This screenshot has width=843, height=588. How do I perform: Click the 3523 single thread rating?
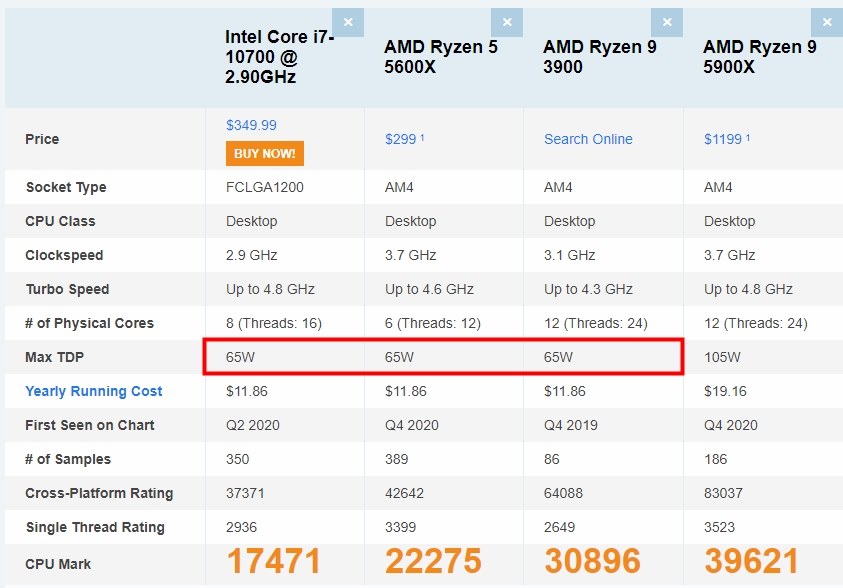(x=719, y=527)
